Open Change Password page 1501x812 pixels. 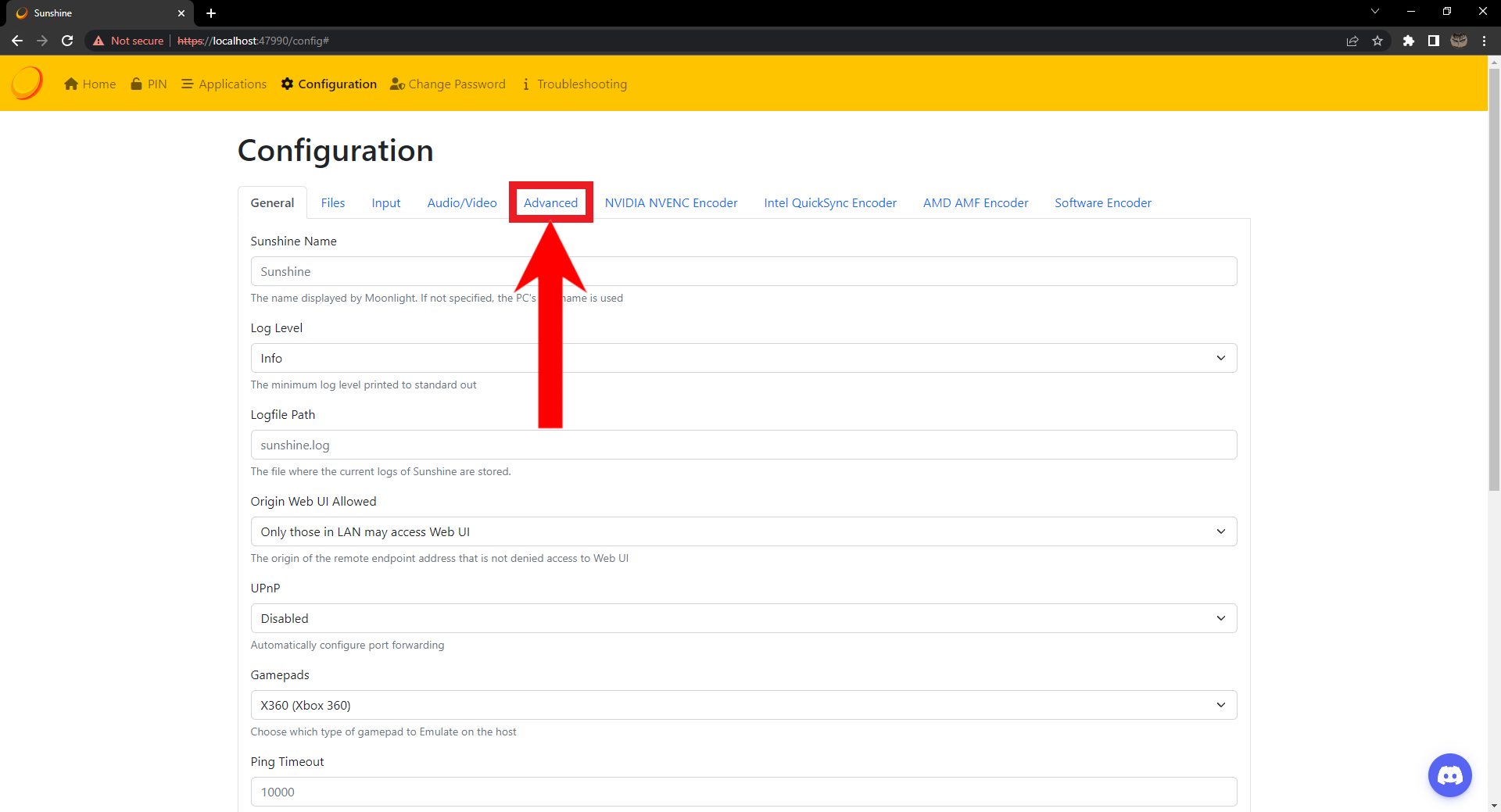(448, 84)
